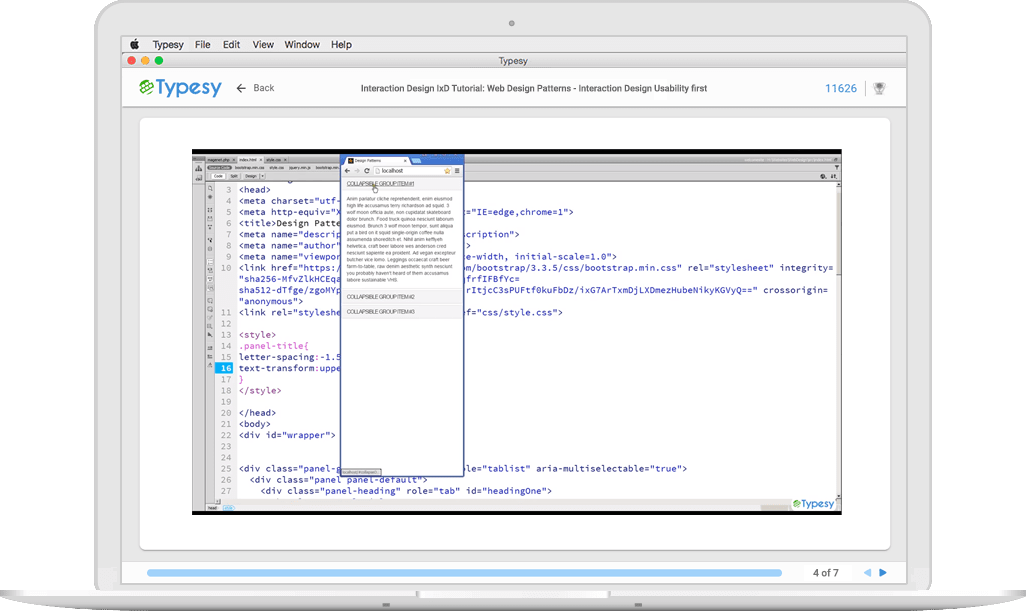The image size is (1026, 611).
Task: Advance to the next lesson step arrow
Action: (x=883, y=572)
